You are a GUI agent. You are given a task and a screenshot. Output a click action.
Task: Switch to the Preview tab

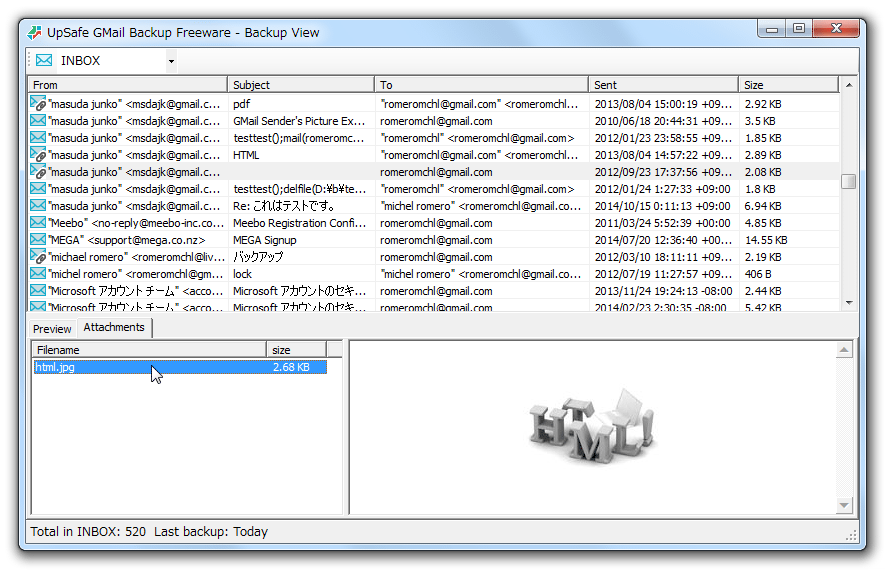52,329
